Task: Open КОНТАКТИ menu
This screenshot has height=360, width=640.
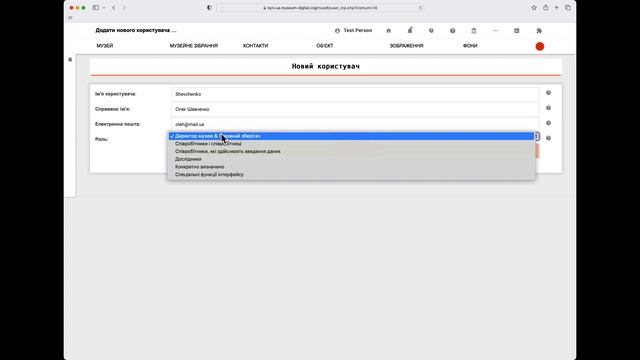Action: pyautogui.click(x=256, y=46)
